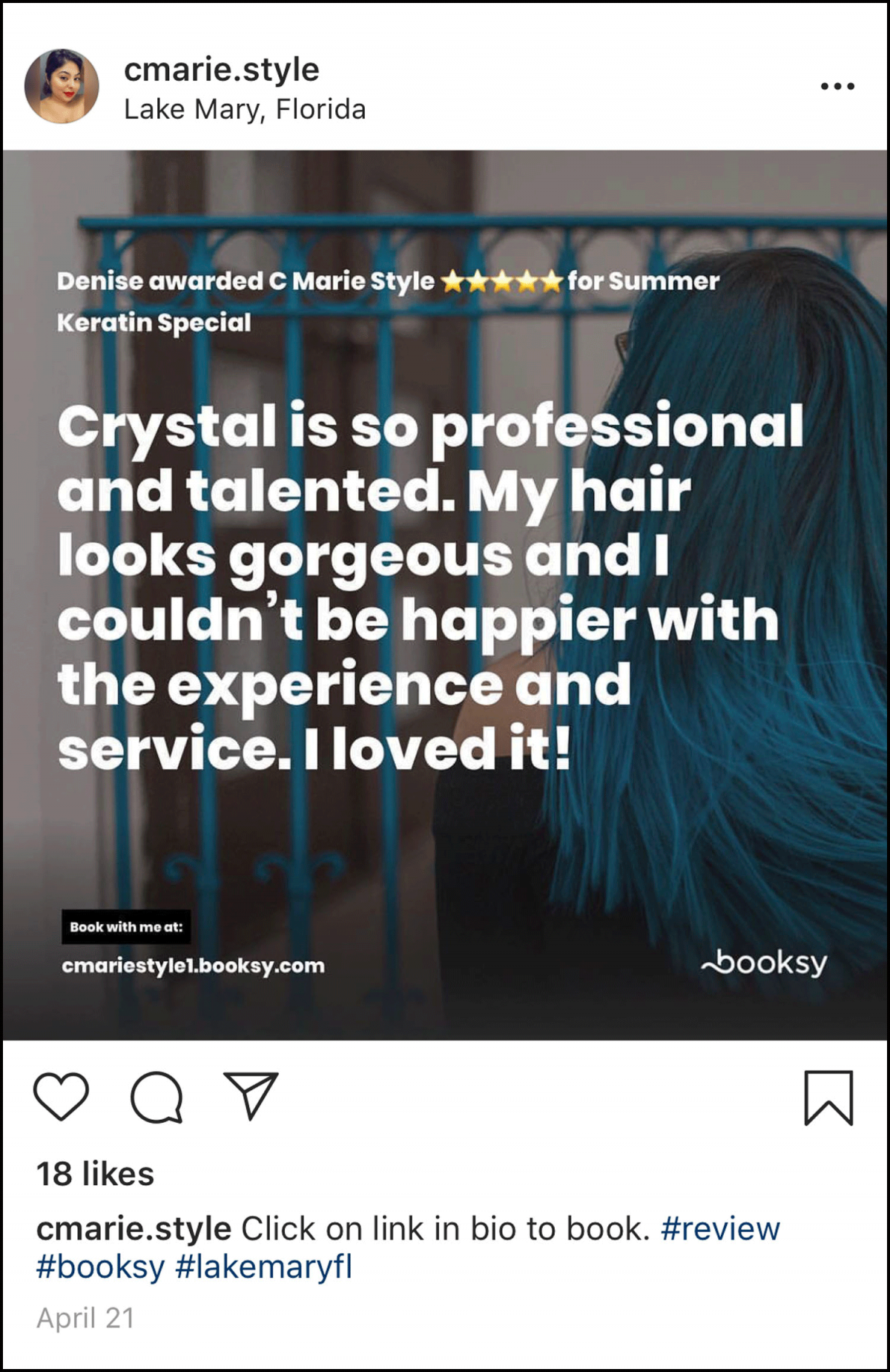Open cmarie.style profile picture
Screen dimensions: 890x1372
click(x=62, y=86)
